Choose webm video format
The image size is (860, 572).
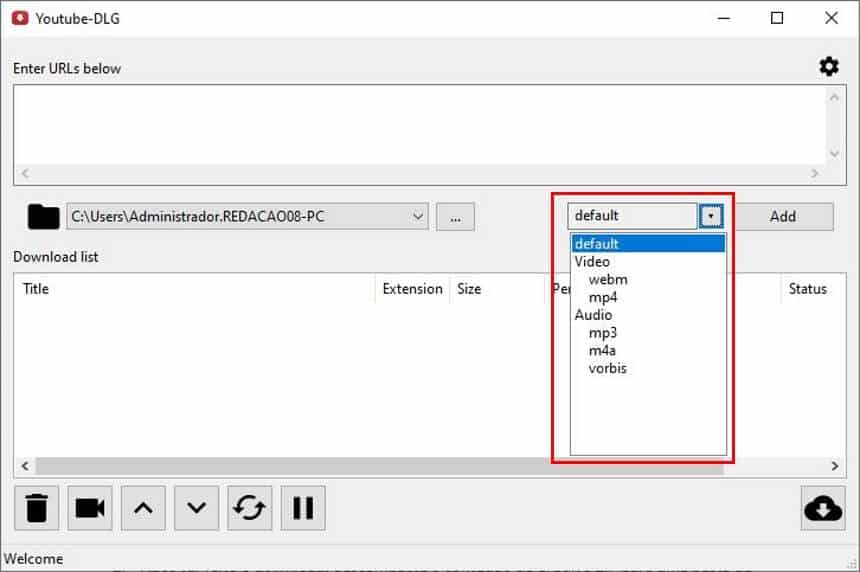pos(608,279)
